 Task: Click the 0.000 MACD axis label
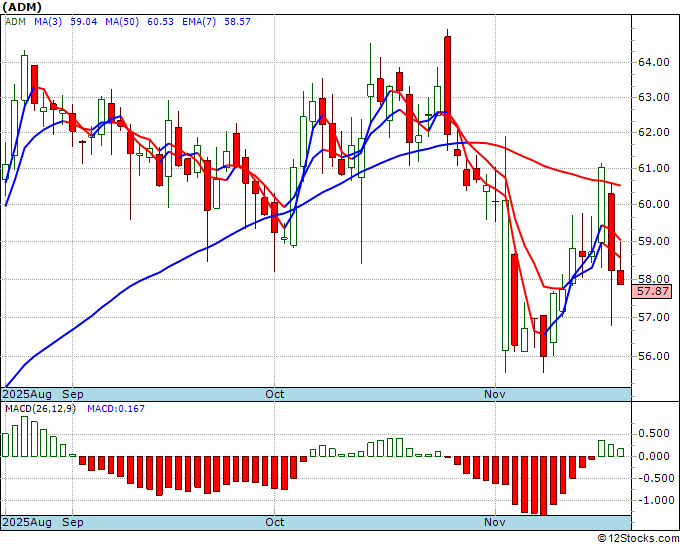point(654,456)
